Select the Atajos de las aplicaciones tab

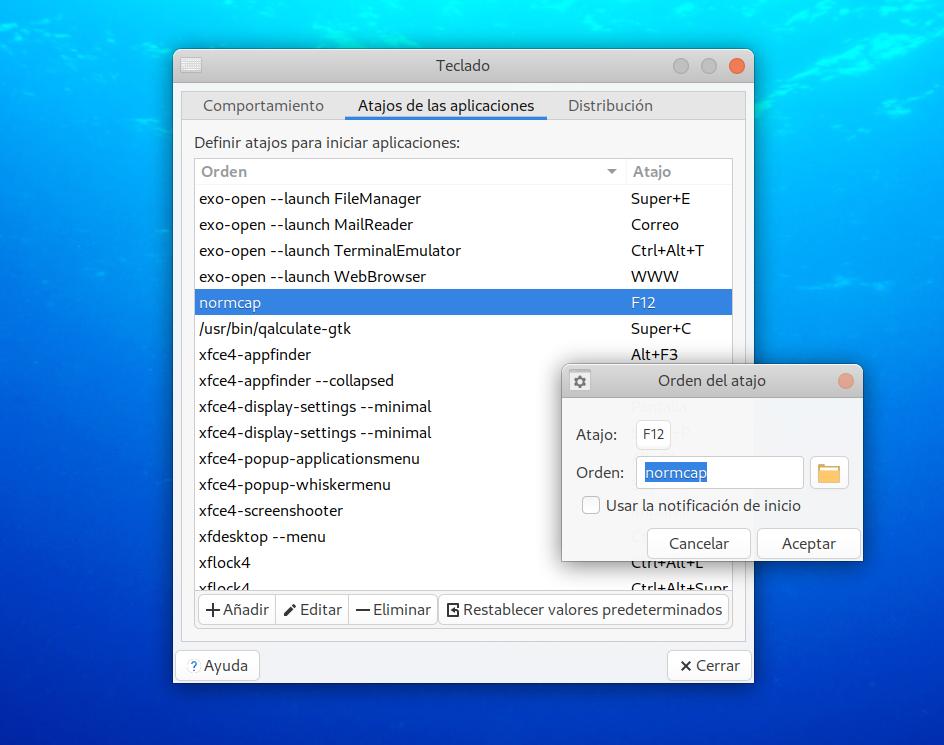point(446,106)
